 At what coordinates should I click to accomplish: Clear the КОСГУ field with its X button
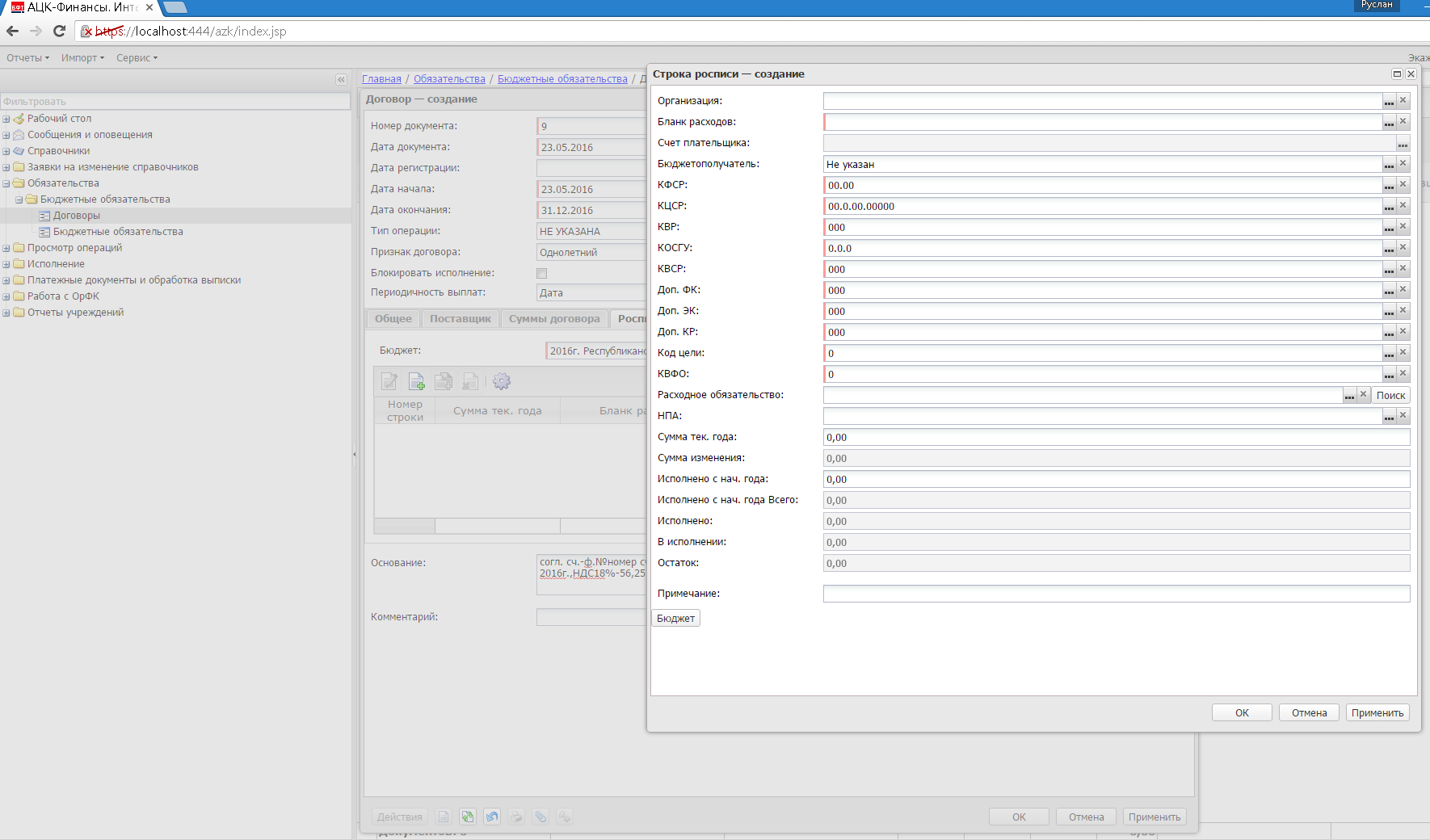pyautogui.click(x=1403, y=248)
